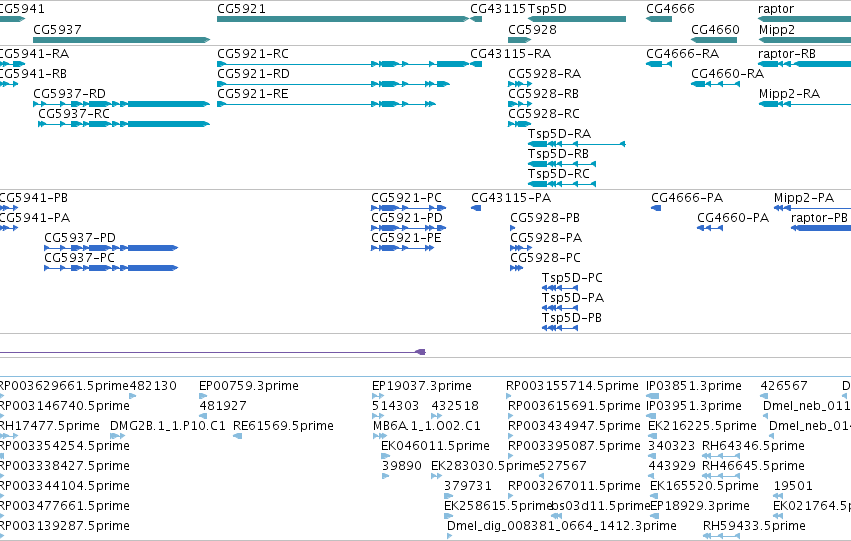851x541 pixels.
Task: Select the Tsp5D-PB protein label
Action: click(x=572, y=319)
